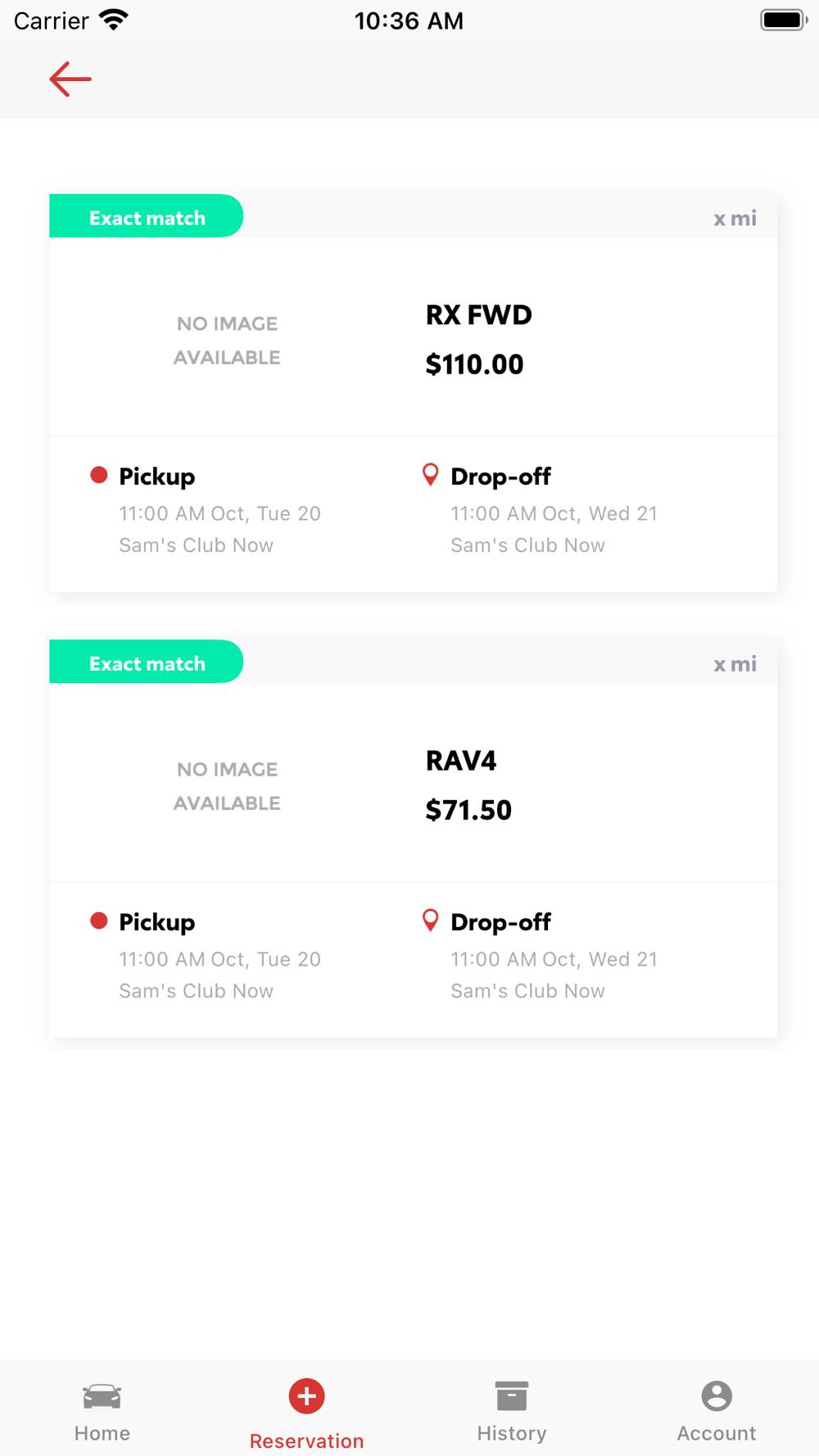Tap the red back arrow
This screenshot has height=1456, width=819.
70,79
